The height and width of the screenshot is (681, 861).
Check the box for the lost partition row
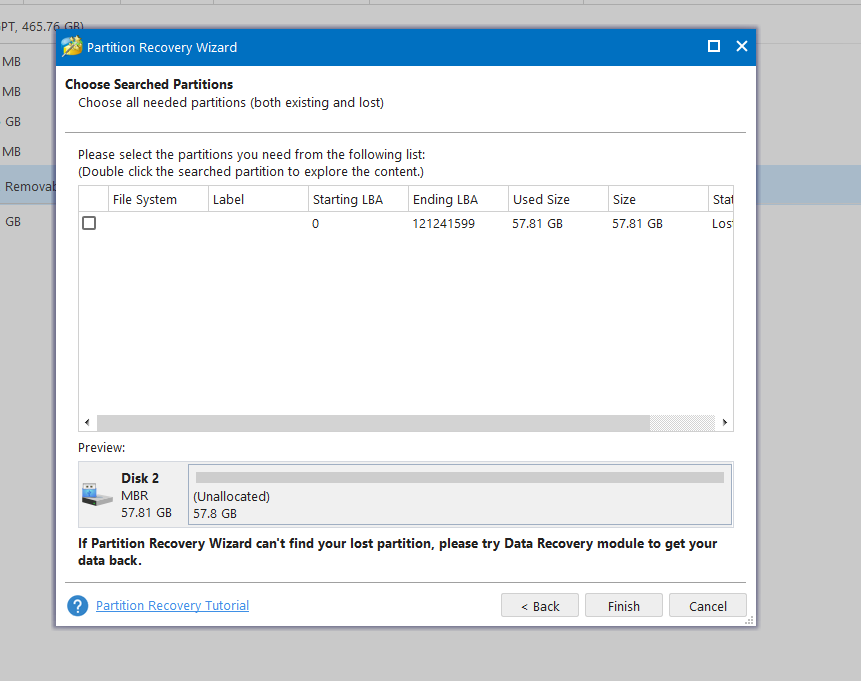89,224
